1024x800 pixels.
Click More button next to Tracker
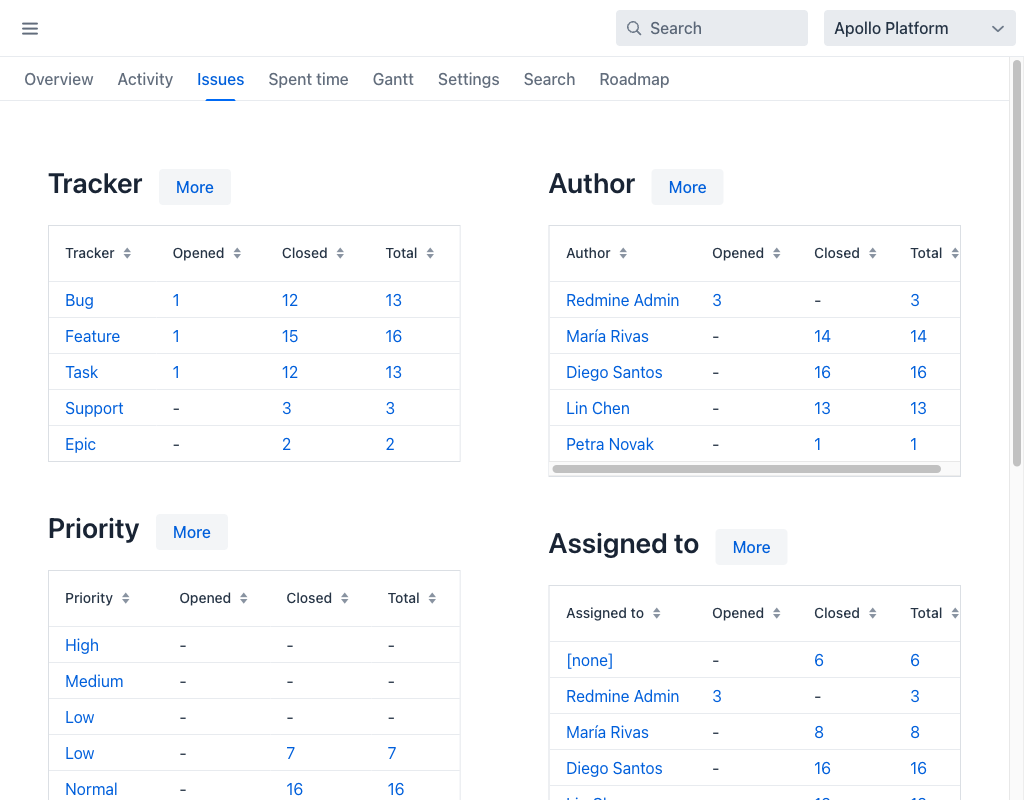pyautogui.click(x=195, y=187)
